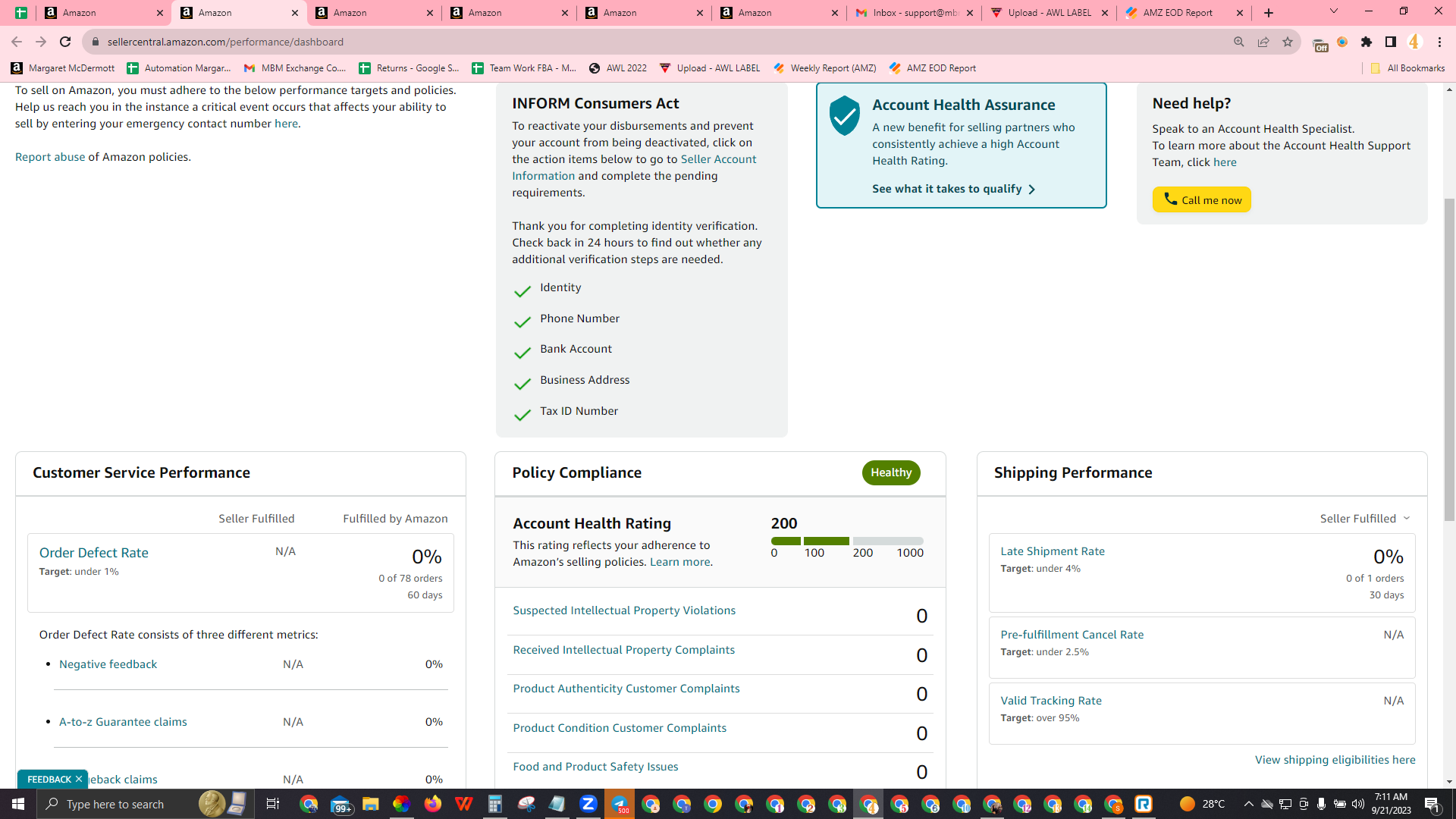Open the Pre-fulfillment Cancel Rate link
The width and height of the screenshot is (1456, 819).
[x=1072, y=635]
